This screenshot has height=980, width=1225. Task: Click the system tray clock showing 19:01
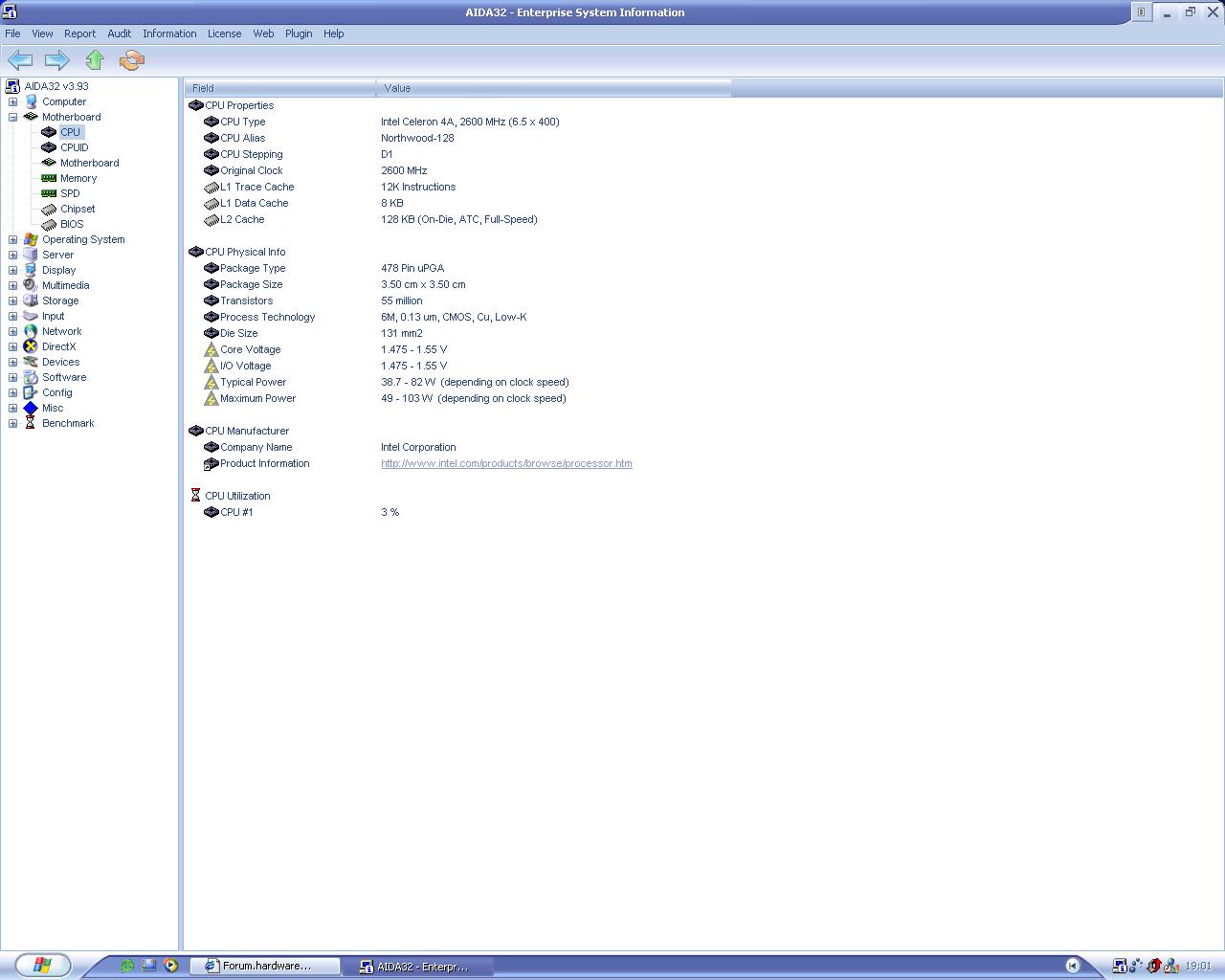tap(1198, 967)
